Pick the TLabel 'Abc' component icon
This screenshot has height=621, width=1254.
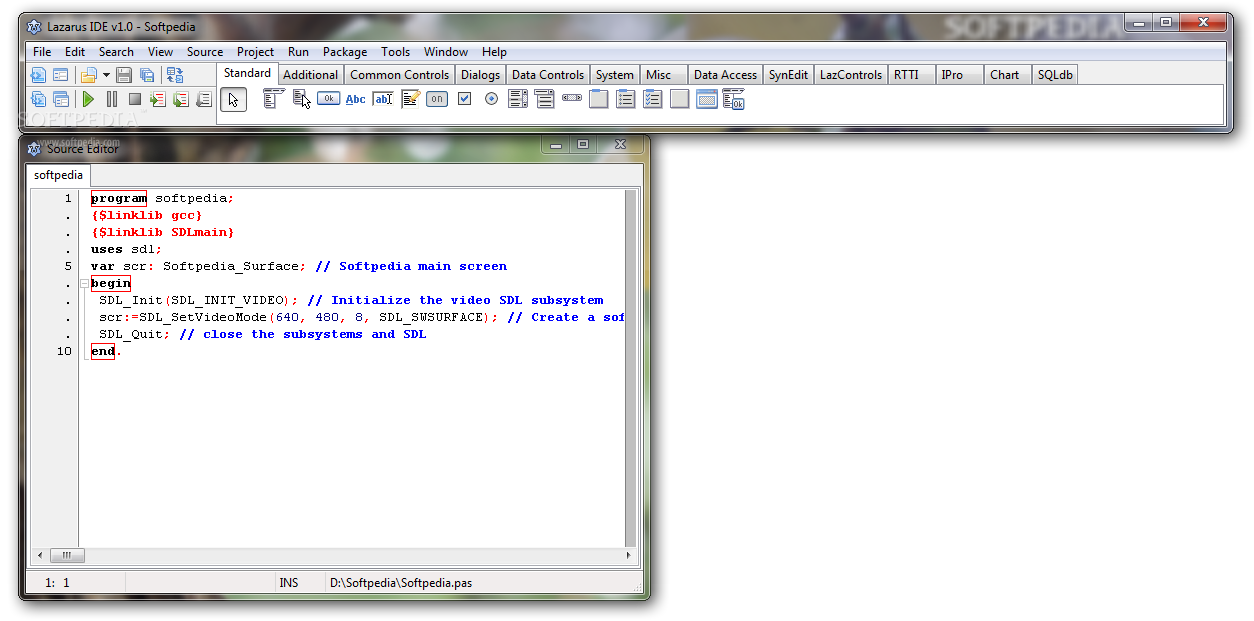(x=355, y=98)
